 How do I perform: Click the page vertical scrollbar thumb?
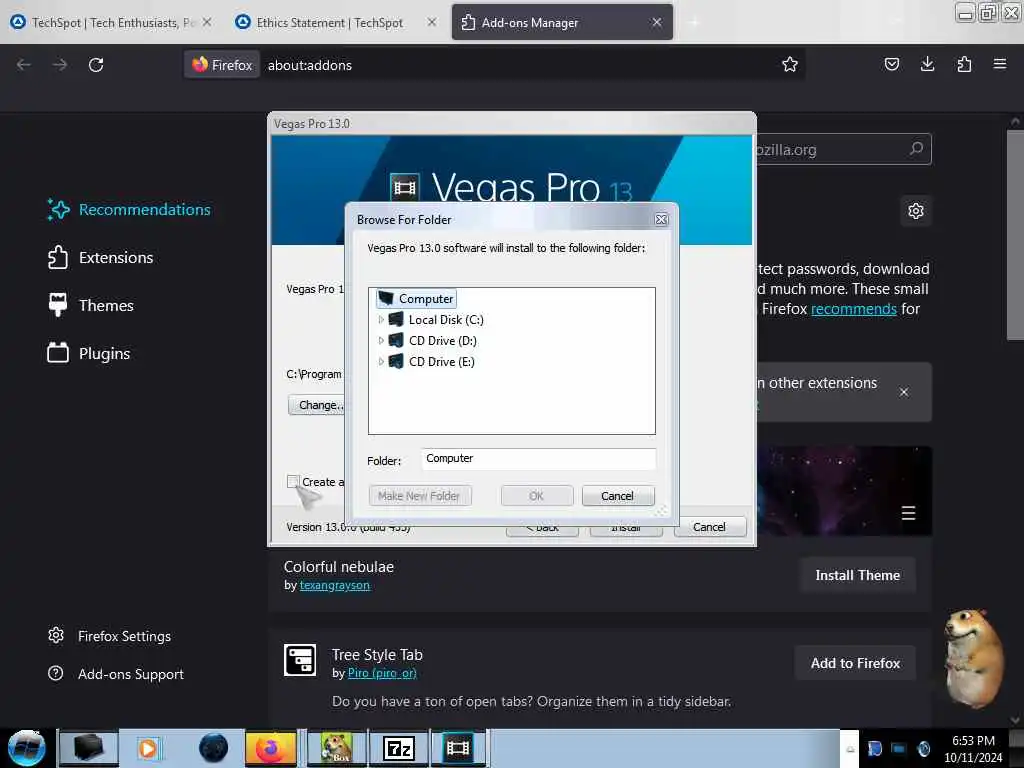(x=1014, y=235)
